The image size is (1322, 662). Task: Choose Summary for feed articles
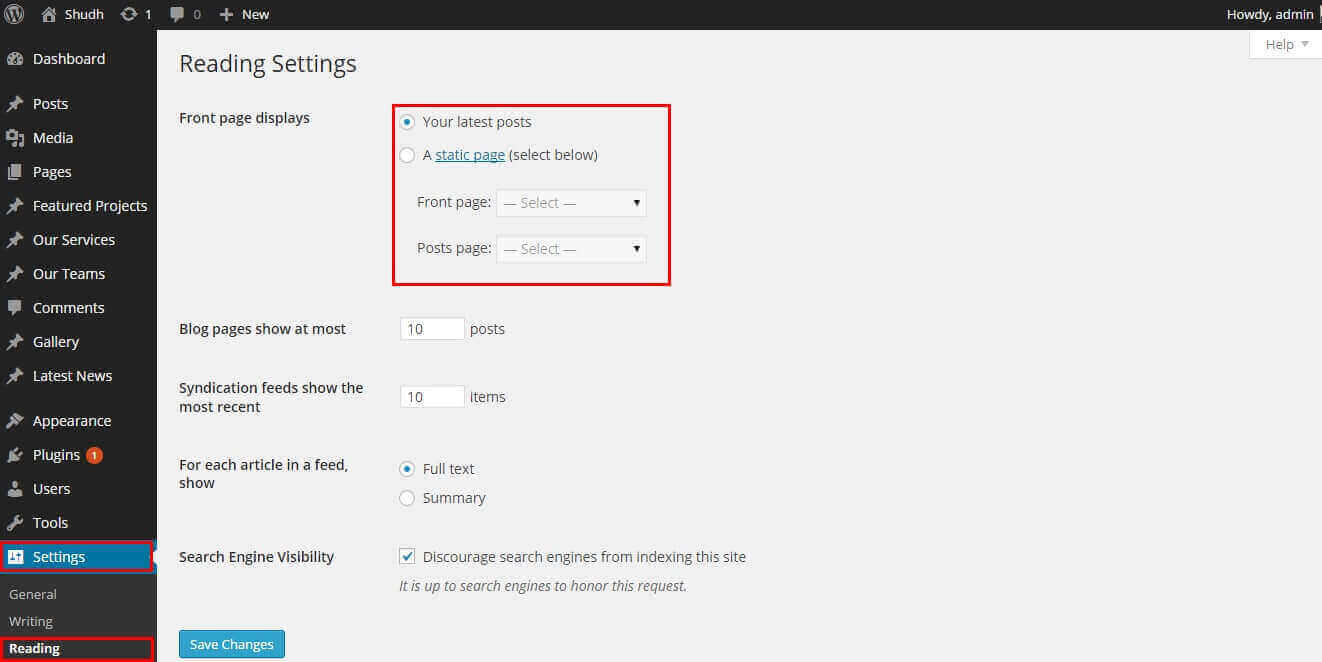[407, 498]
